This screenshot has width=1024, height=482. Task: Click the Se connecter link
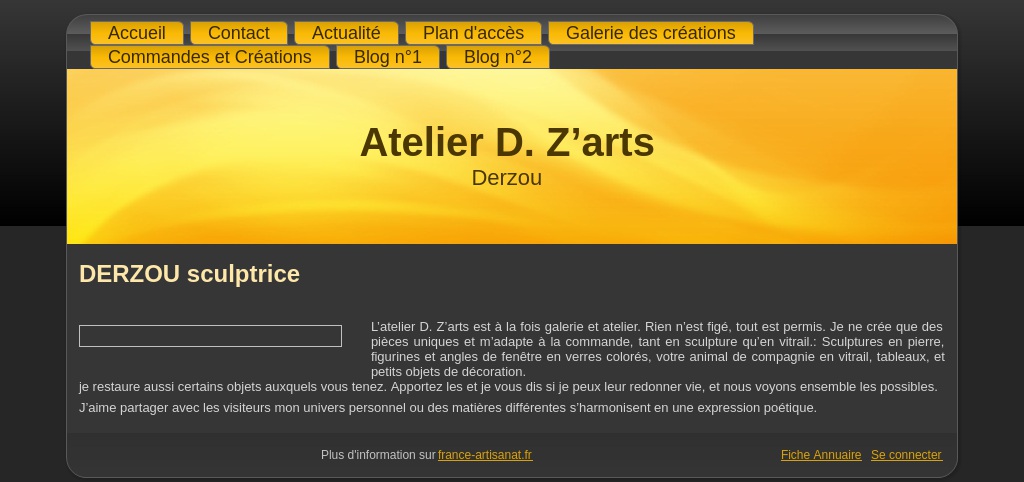tap(906, 455)
